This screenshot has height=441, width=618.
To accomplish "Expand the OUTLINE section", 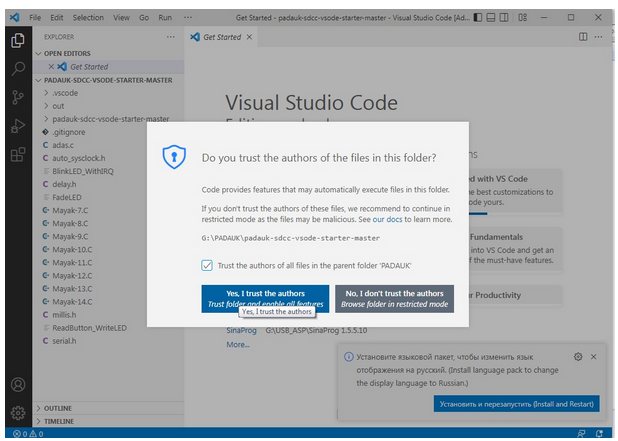I will pos(60,408).
